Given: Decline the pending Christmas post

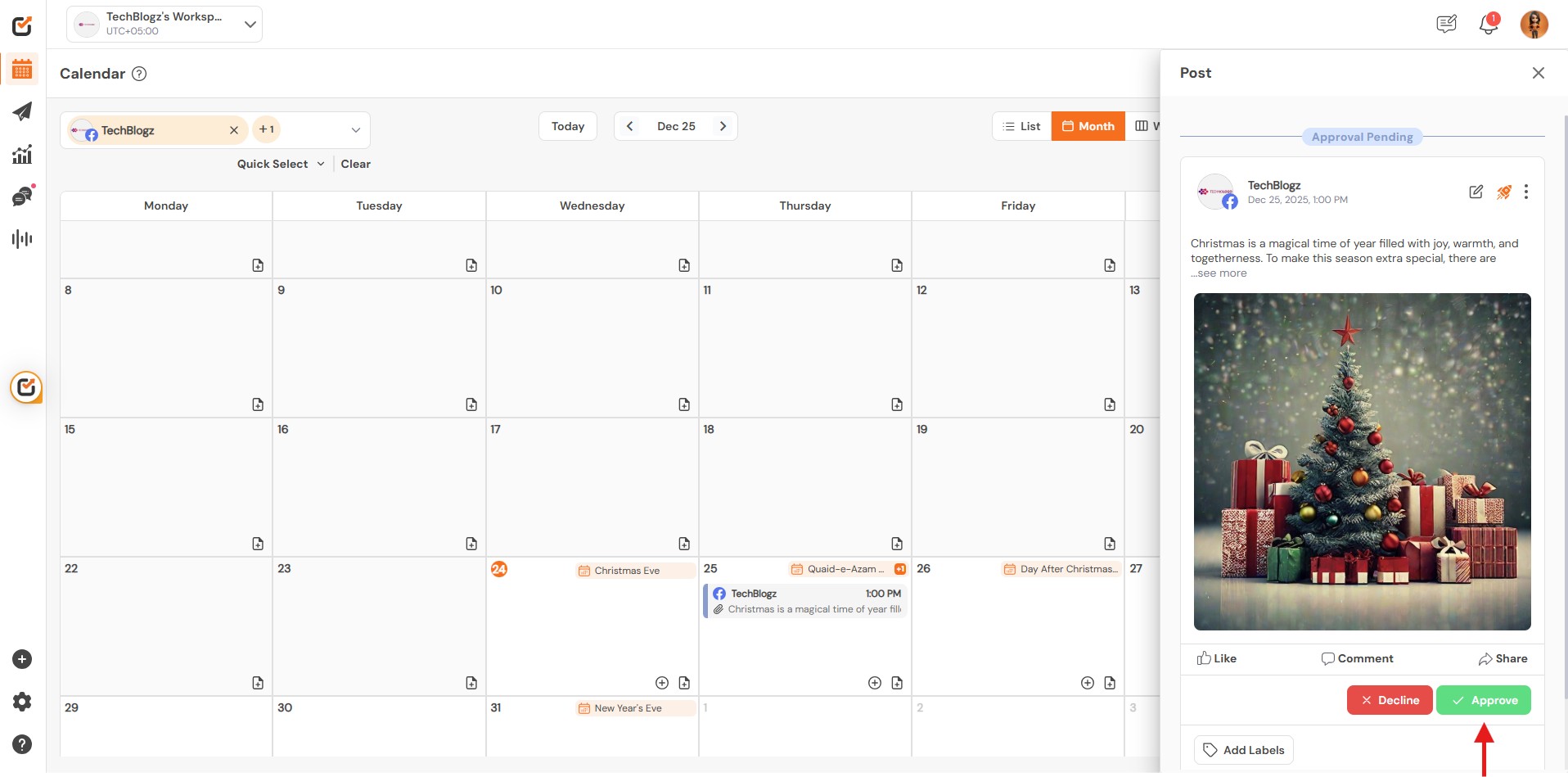Looking at the screenshot, I should (1389, 700).
